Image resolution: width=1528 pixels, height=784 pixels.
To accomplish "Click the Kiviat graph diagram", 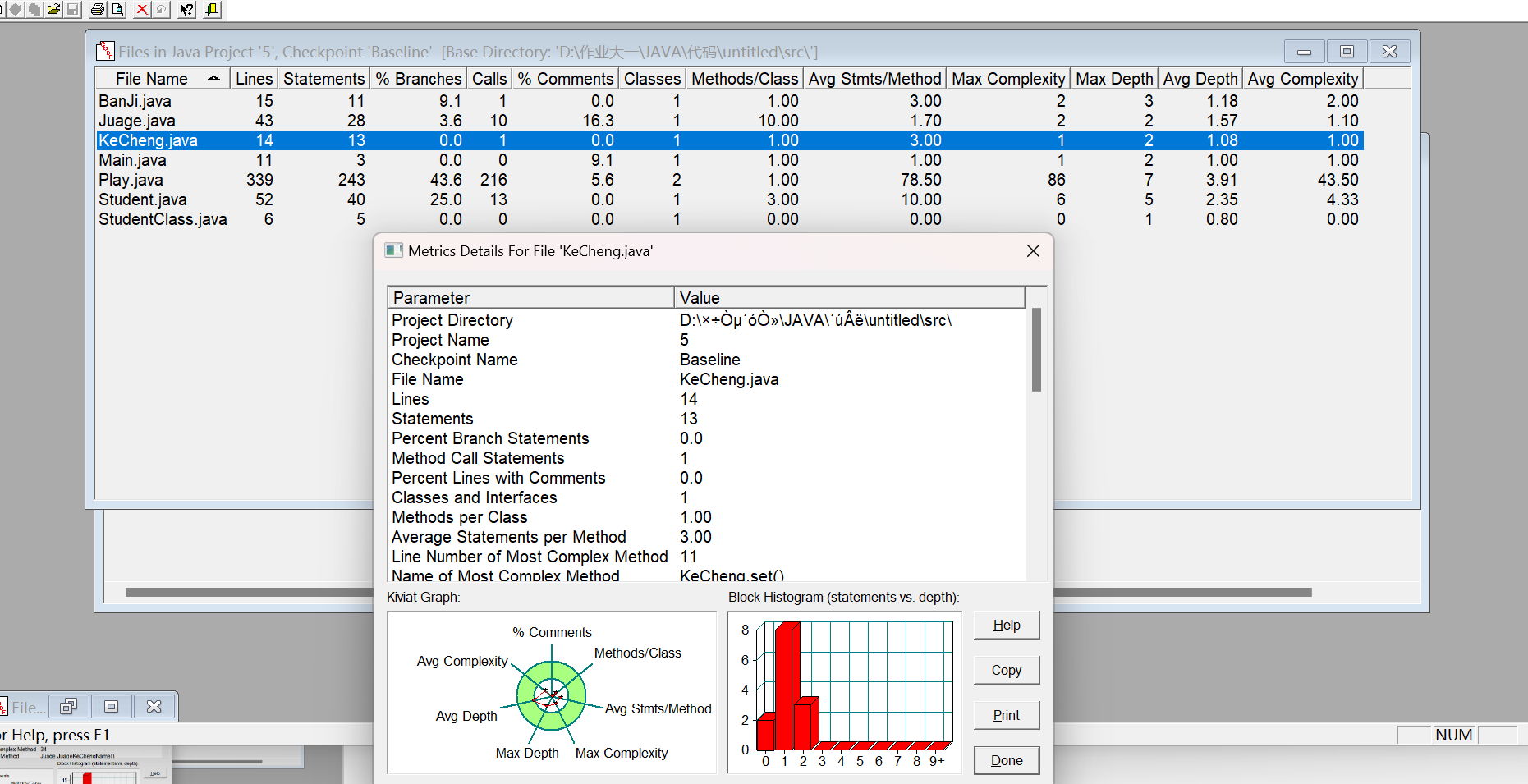I will coord(552,693).
